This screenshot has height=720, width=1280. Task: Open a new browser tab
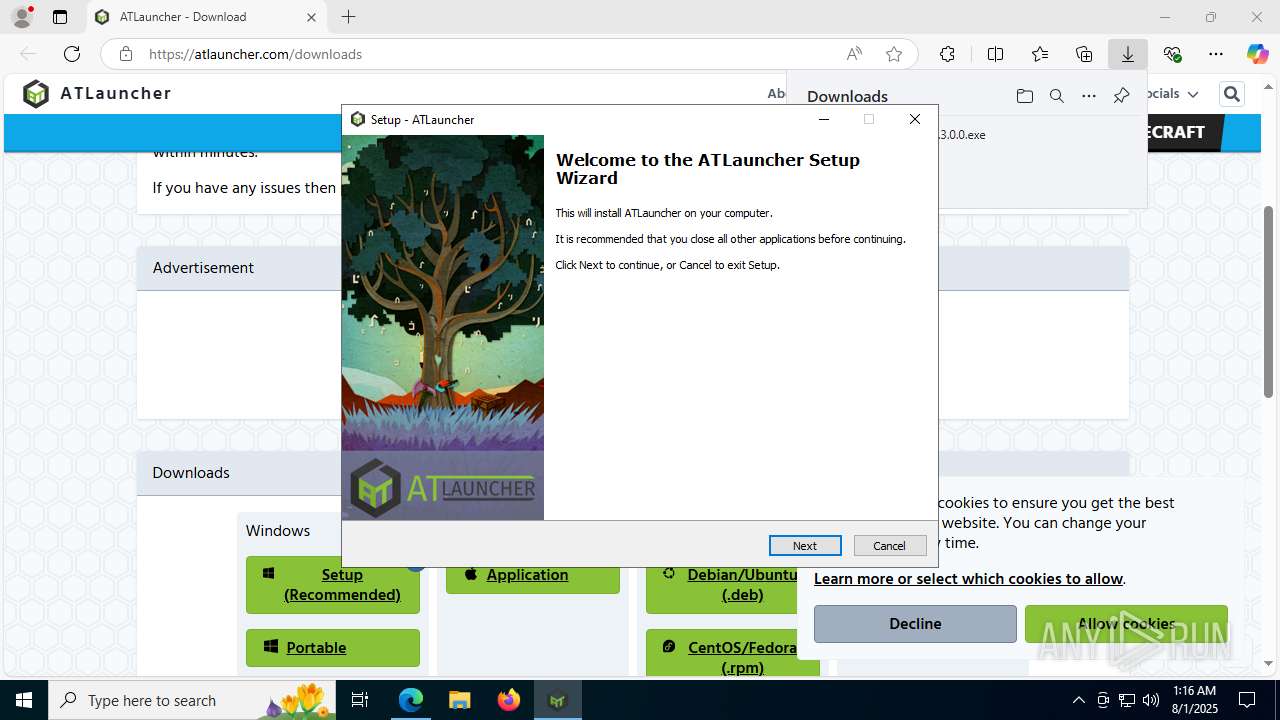tap(348, 17)
